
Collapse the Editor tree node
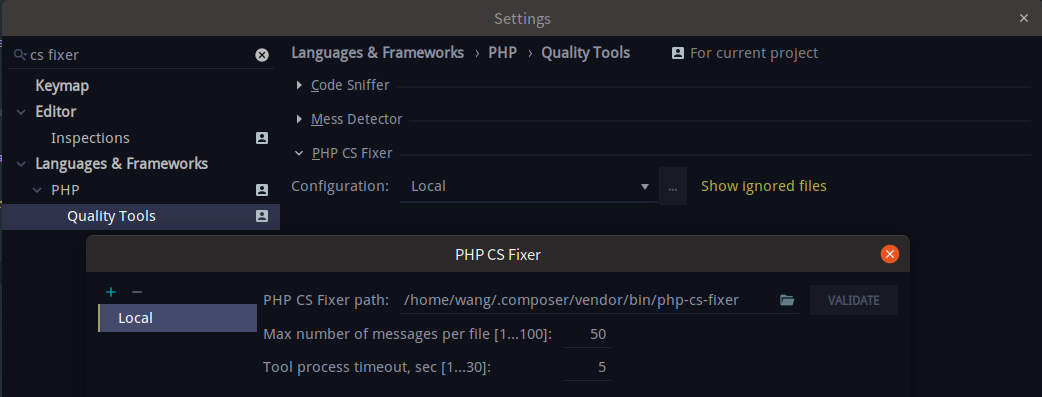point(21,112)
